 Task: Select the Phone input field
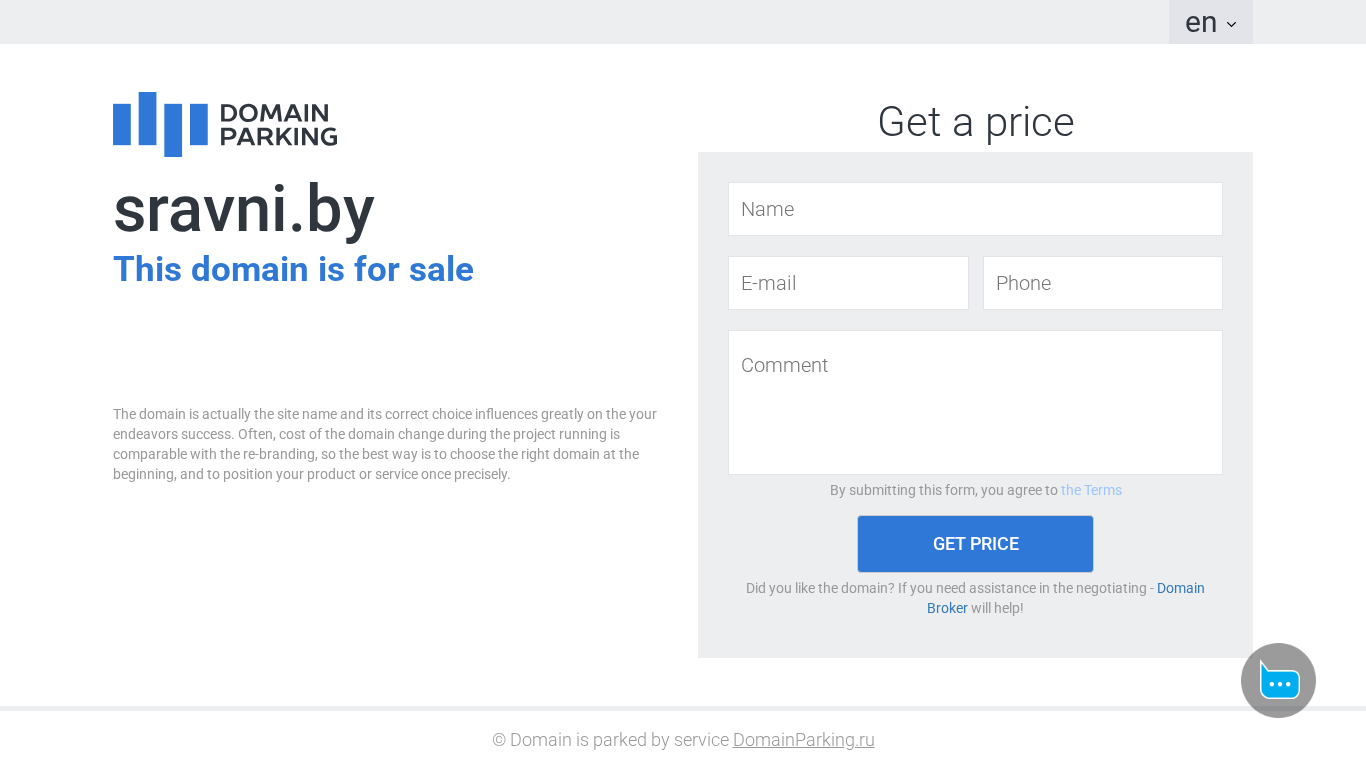[1102, 283]
